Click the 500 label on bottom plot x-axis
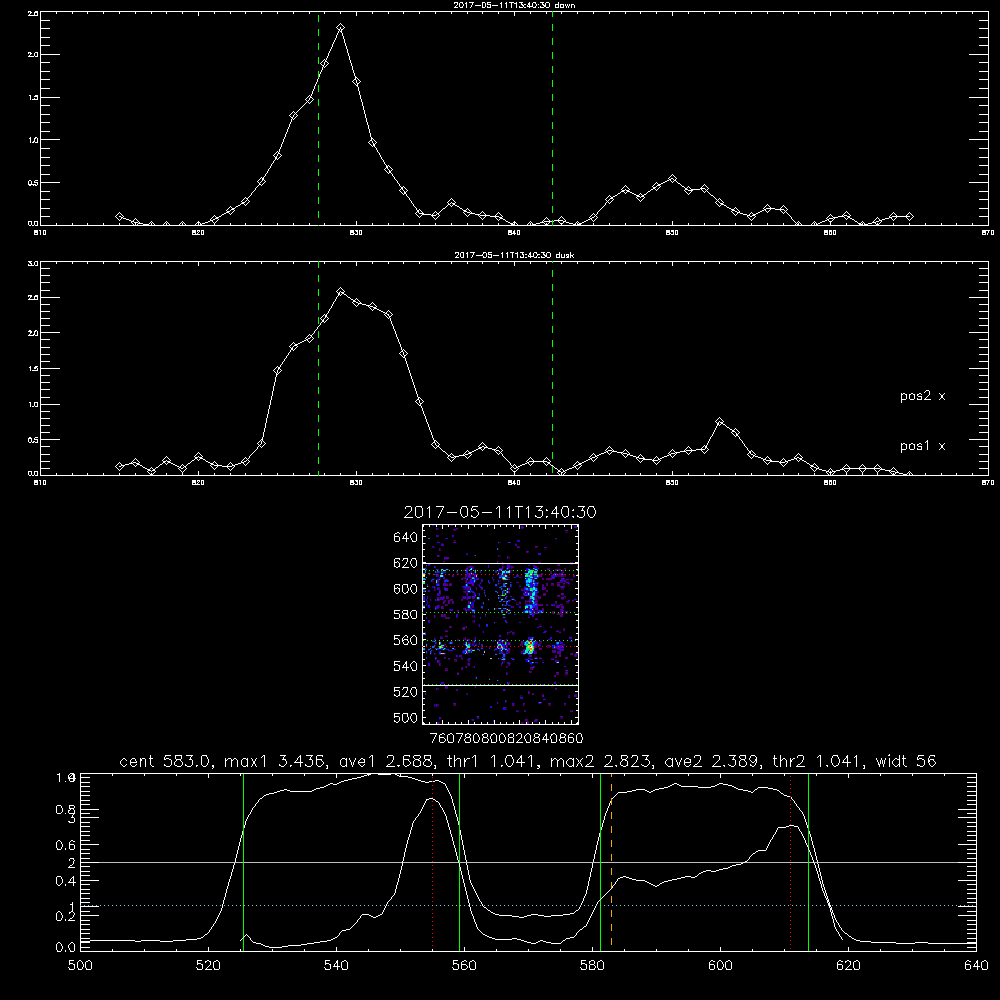Image resolution: width=1000 pixels, height=1000 pixels. pyautogui.click(x=80, y=965)
